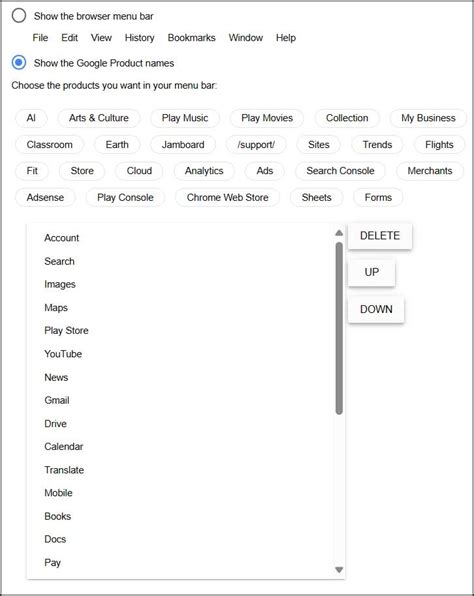Add the Play Movies chip

point(267,118)
